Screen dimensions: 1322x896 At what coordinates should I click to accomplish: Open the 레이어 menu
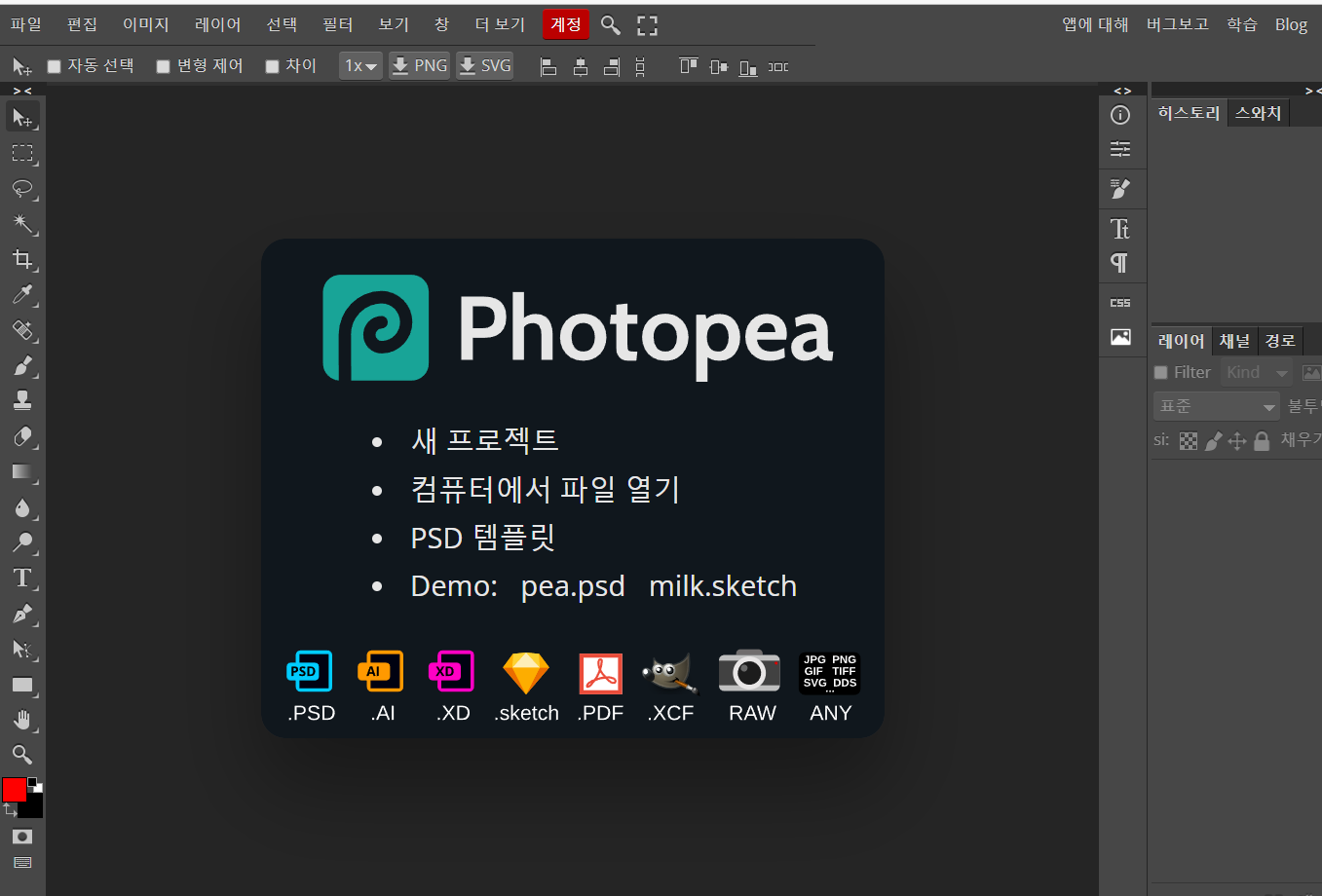click(218, 24)
